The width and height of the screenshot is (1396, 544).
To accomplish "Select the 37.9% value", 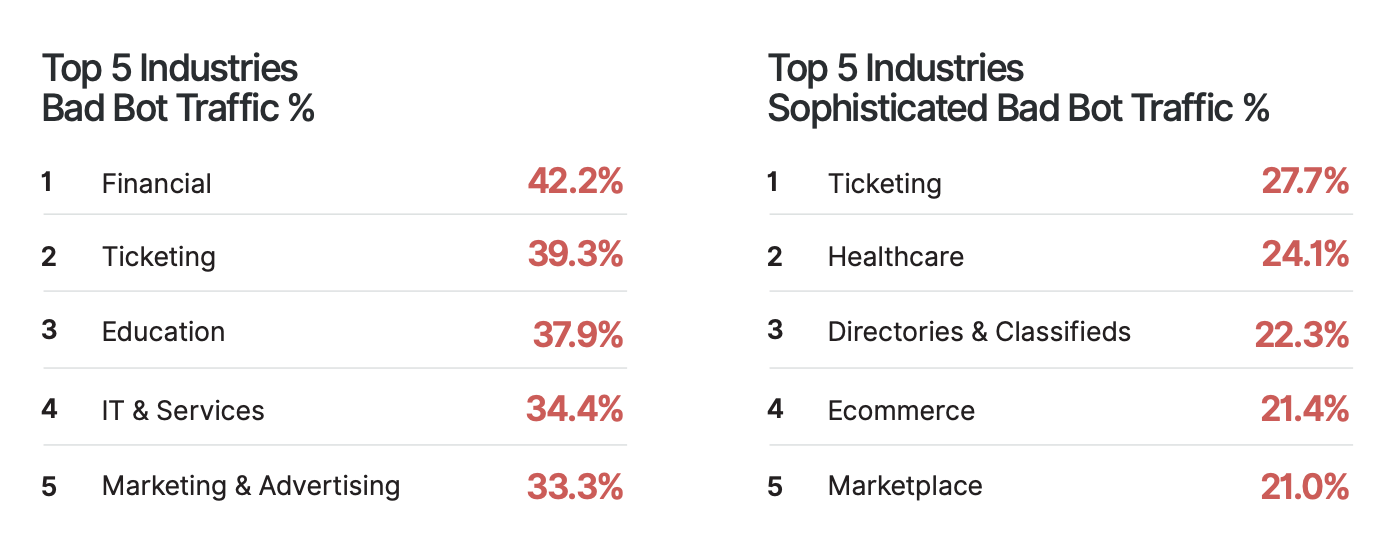I will (577, 334).
